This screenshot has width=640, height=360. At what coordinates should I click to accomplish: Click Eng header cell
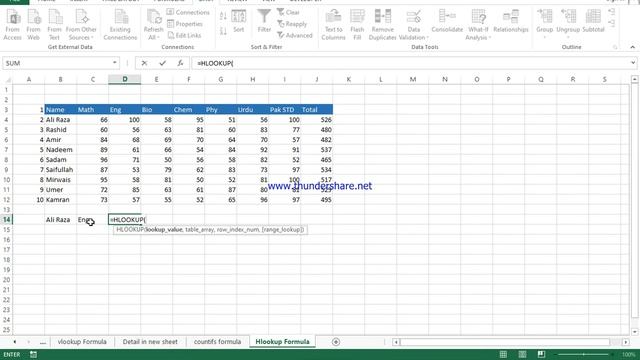pos(124,109)
